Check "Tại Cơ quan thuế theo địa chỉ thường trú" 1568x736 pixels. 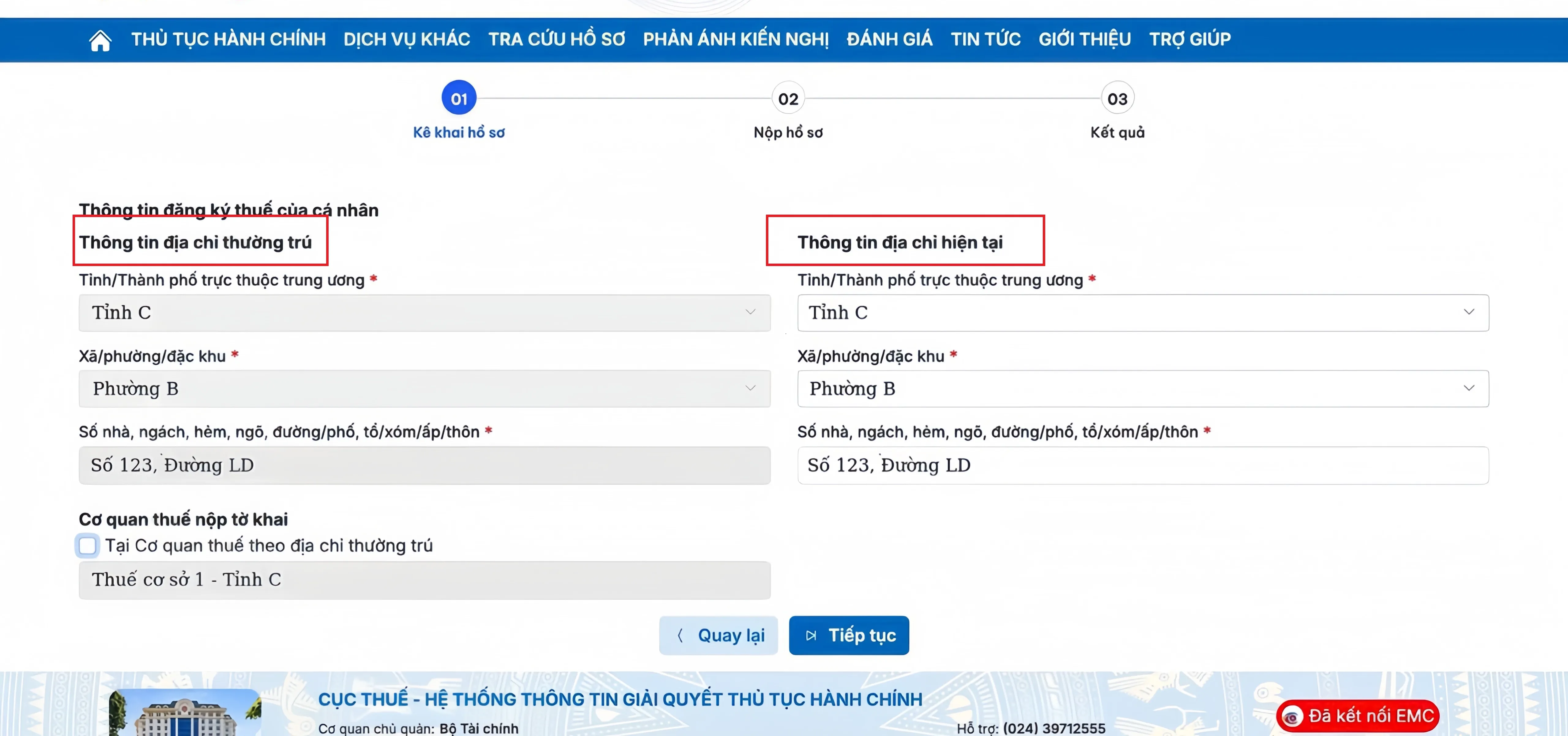(x=88, y=546)
